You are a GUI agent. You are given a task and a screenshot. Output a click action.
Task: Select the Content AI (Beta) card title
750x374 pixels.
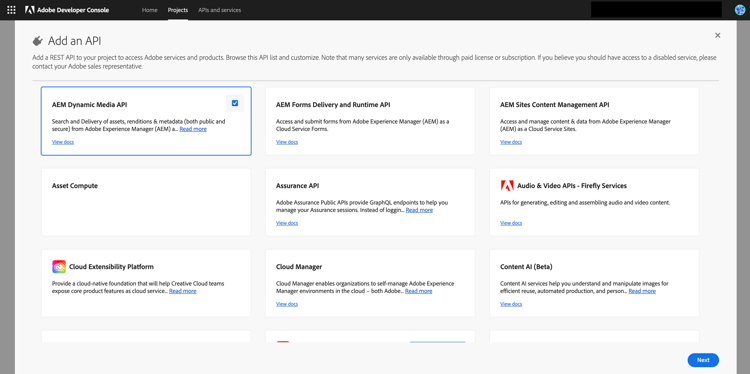[526, 267]
